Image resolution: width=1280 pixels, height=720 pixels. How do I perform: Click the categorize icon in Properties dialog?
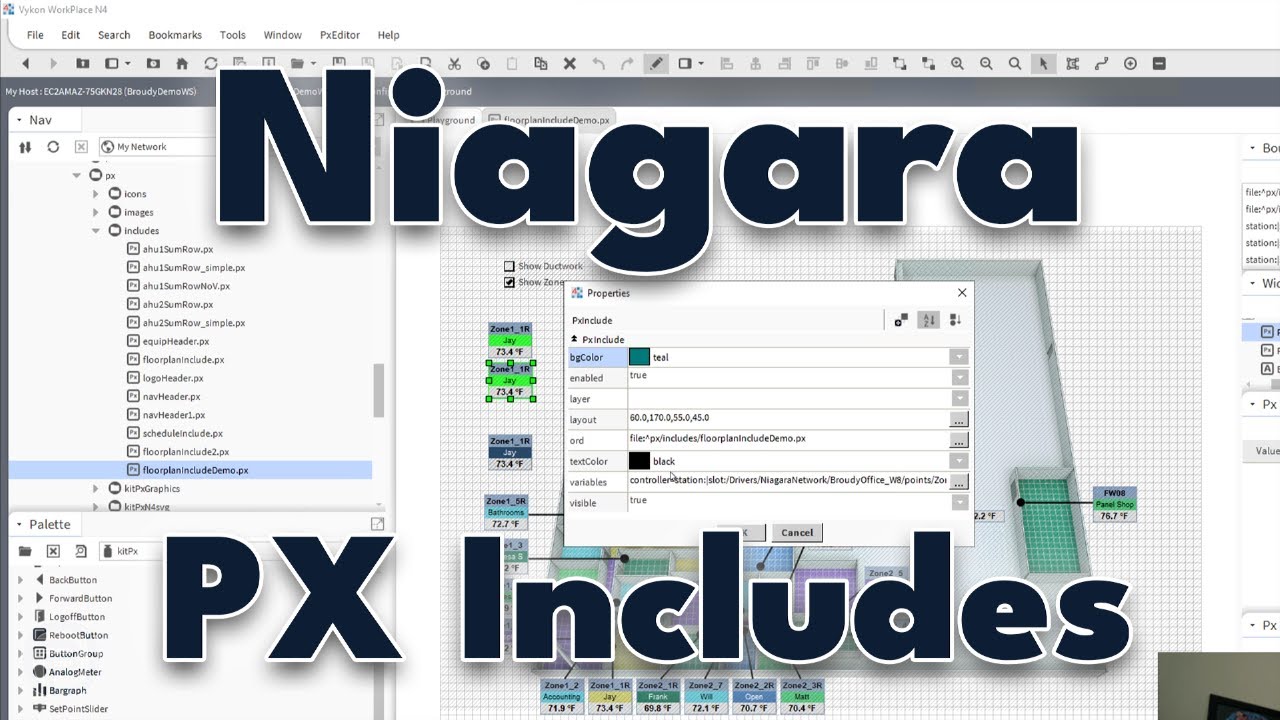901,320
